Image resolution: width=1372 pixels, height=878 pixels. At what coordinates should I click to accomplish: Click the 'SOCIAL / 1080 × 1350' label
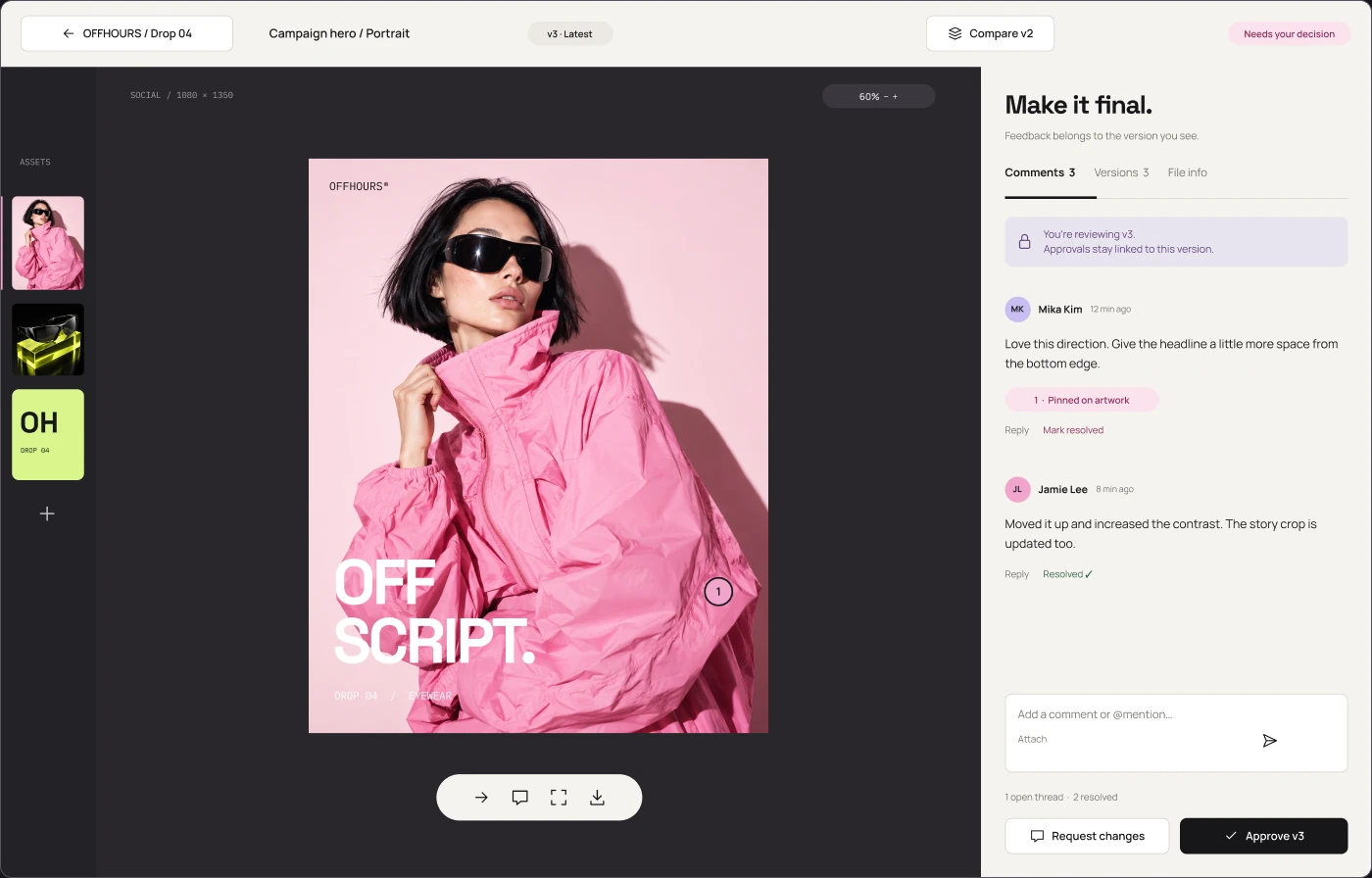pyautogui.click(x=181, y=95)
